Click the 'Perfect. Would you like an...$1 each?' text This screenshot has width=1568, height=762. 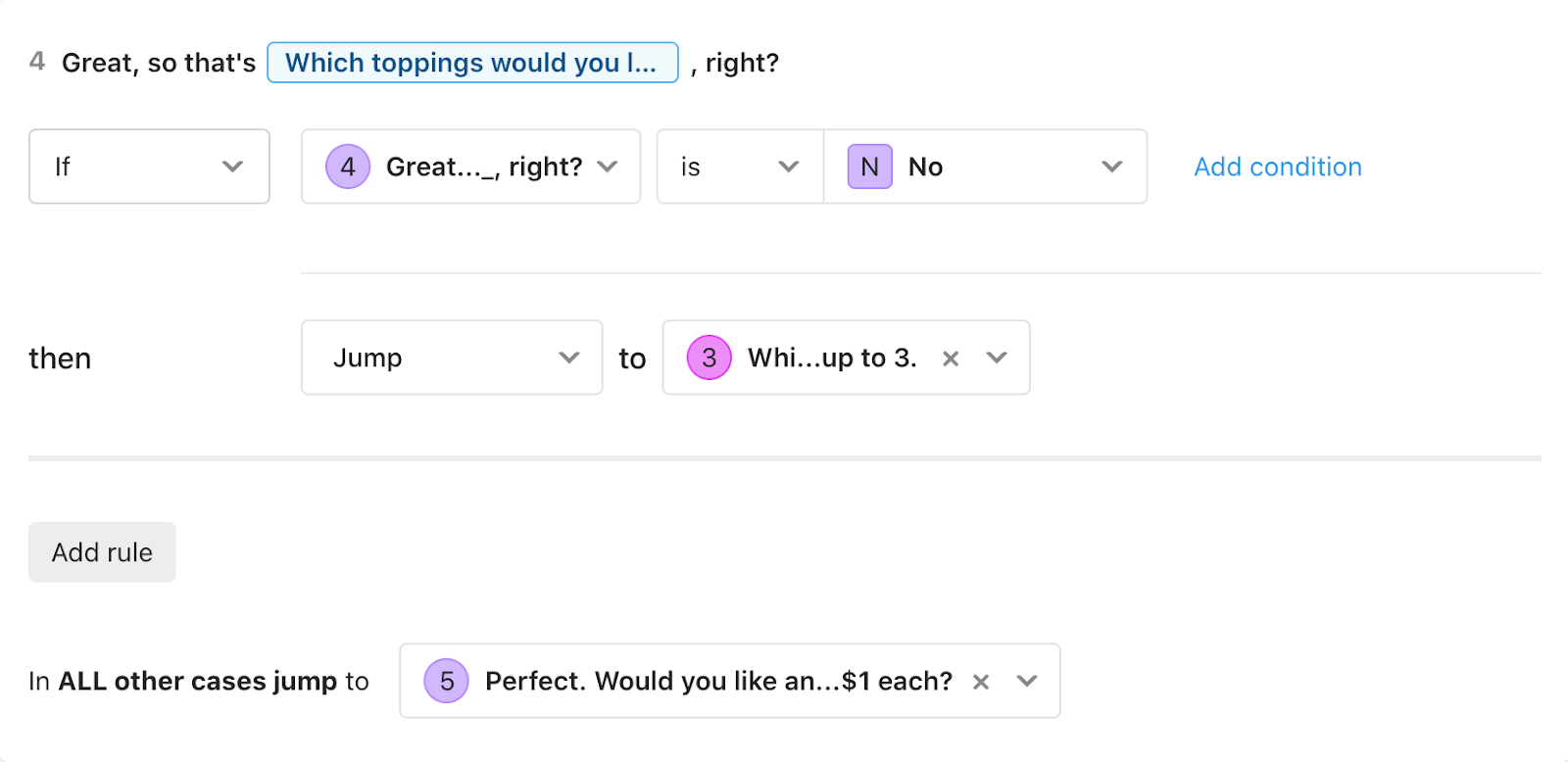pos(718,681)
